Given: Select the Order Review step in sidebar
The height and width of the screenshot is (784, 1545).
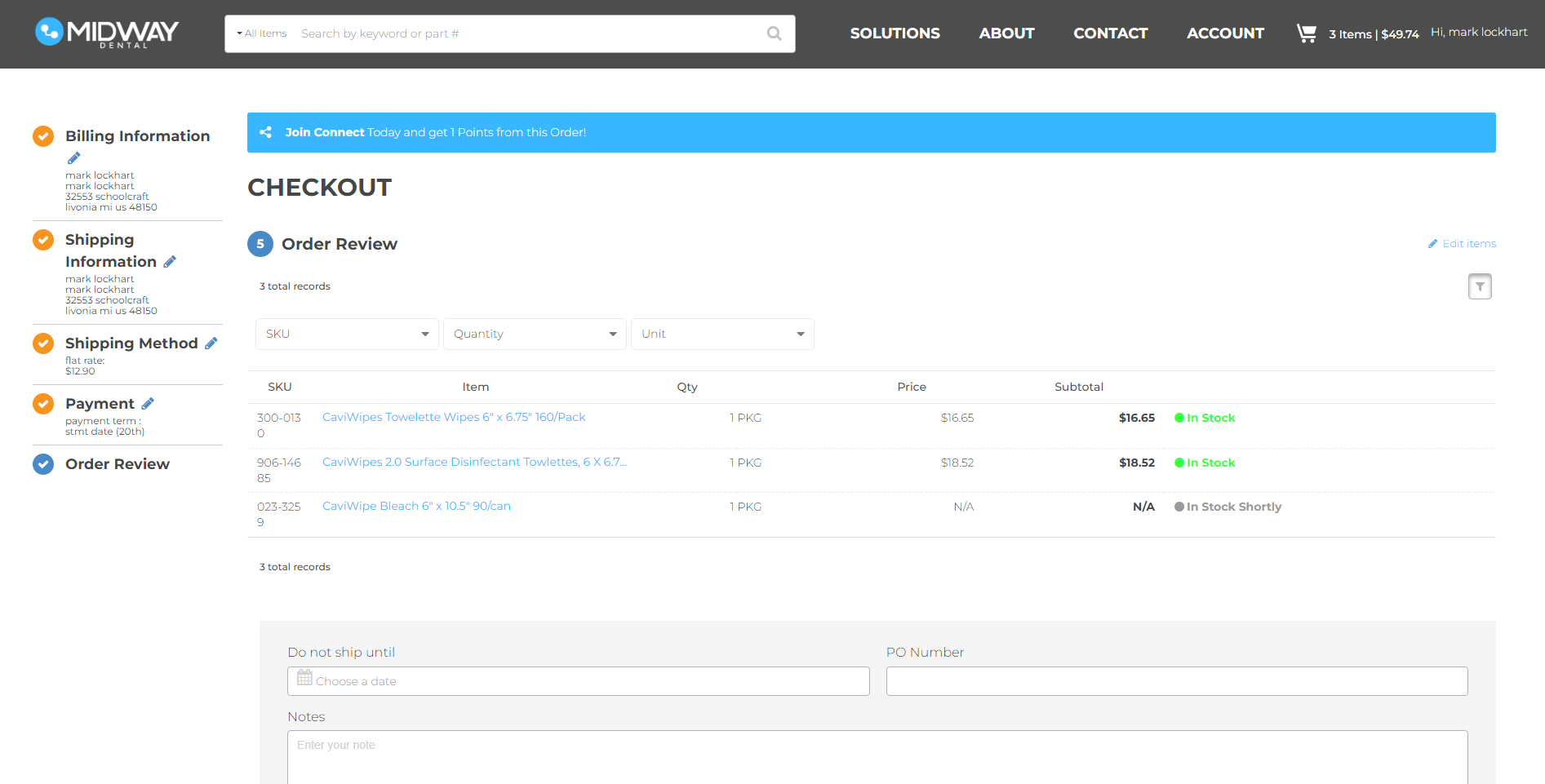Looking at the screenshot, I should [x=117, y=464].
